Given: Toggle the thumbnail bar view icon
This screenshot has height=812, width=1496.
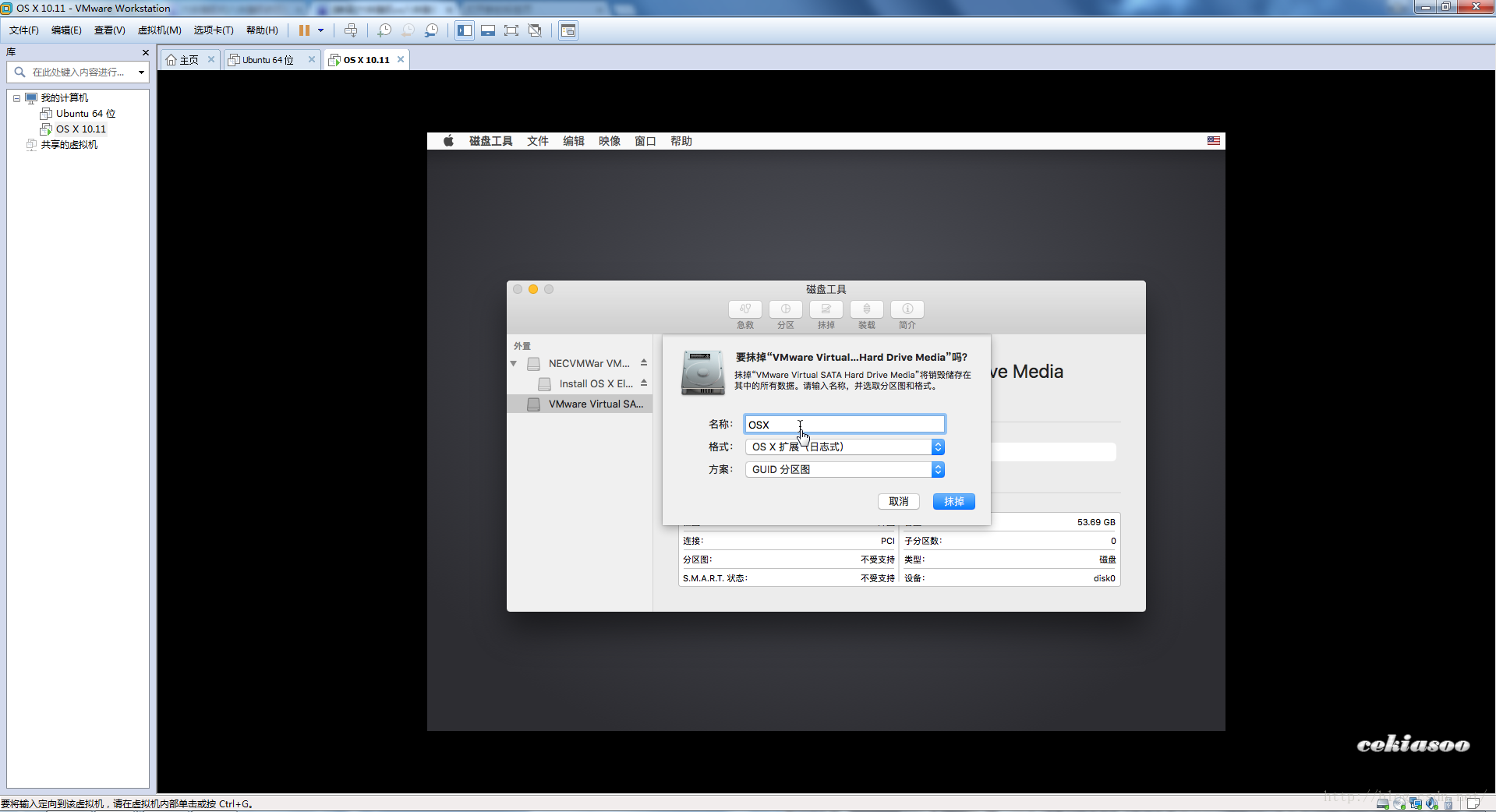Looking at the screenshot, I should tap(488, 30).
